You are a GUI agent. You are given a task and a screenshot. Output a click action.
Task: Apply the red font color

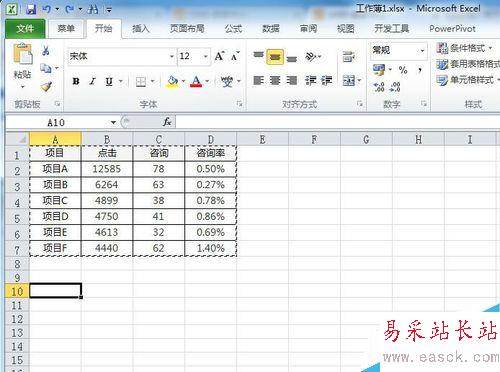(196, 81)
